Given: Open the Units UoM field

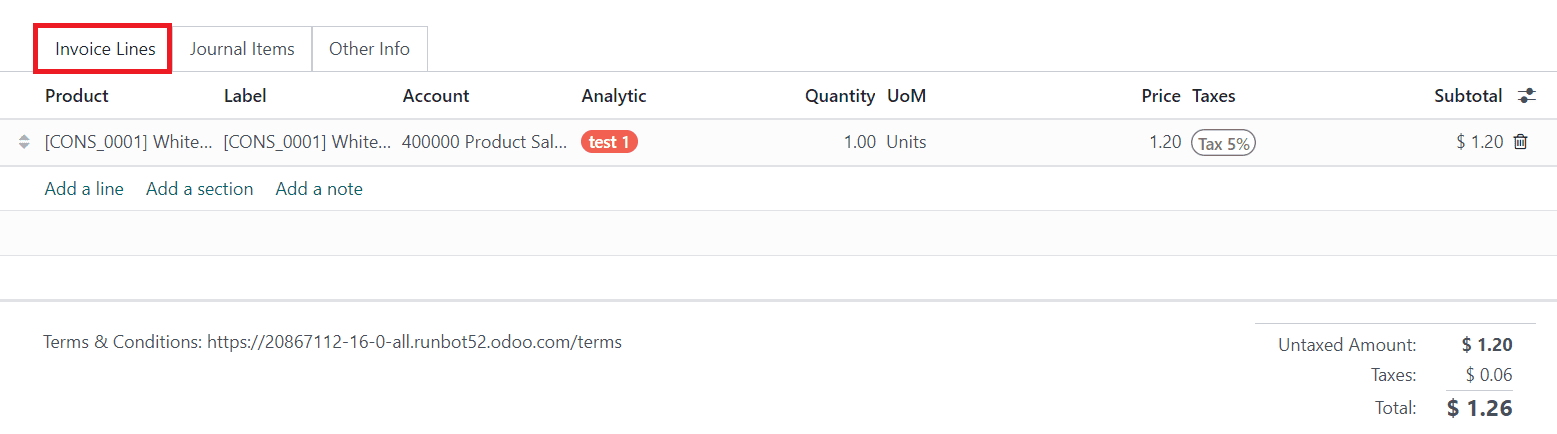Looking at the screenshot, I should (x=906, y=142).
